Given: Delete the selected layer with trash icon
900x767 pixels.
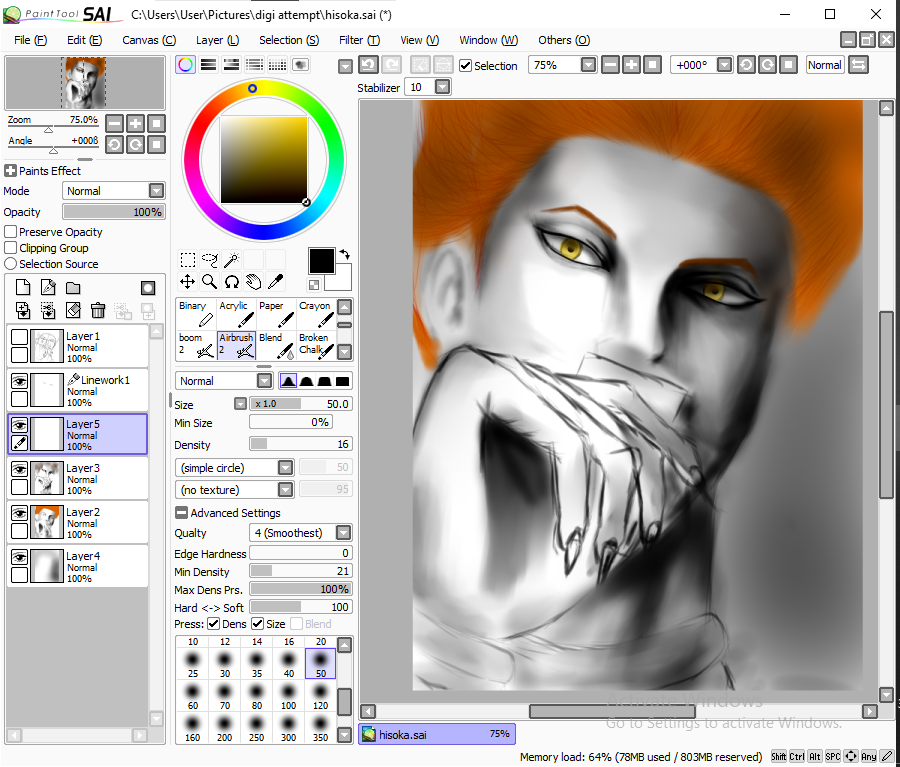Looking at the screenshot, I should (x=98, y=311).
